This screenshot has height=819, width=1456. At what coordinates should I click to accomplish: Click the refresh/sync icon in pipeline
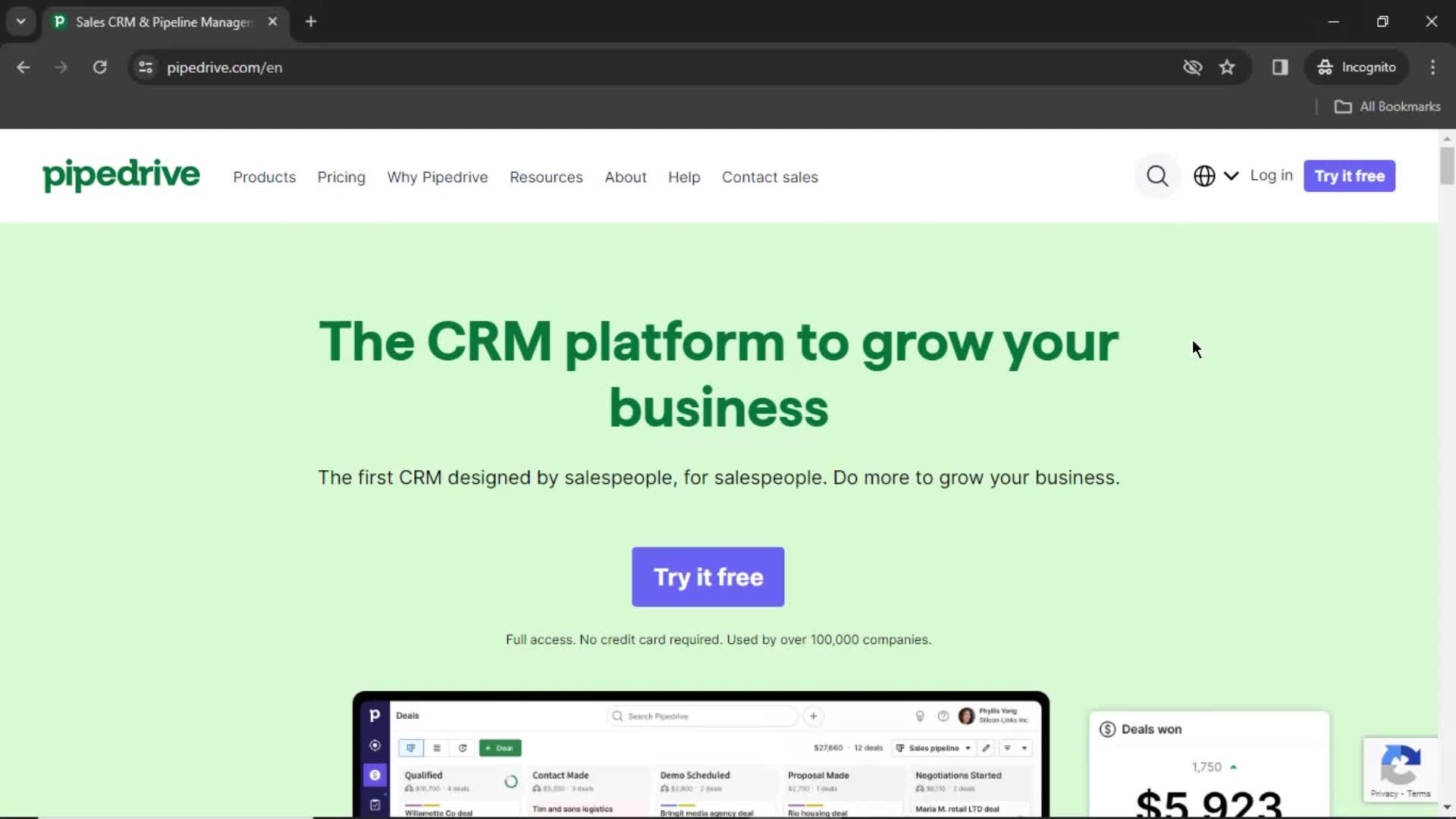[462, 747]
